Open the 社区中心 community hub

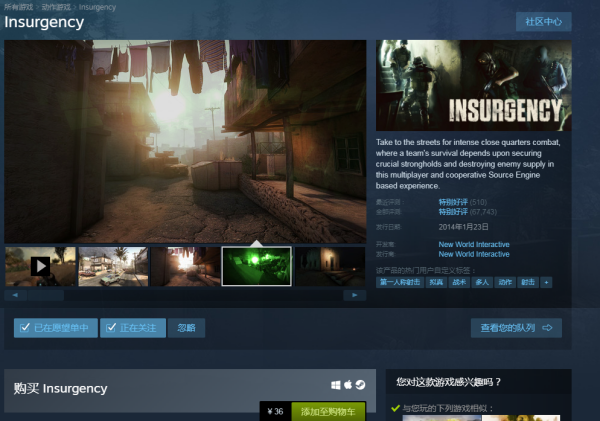[x=543, y=22]
